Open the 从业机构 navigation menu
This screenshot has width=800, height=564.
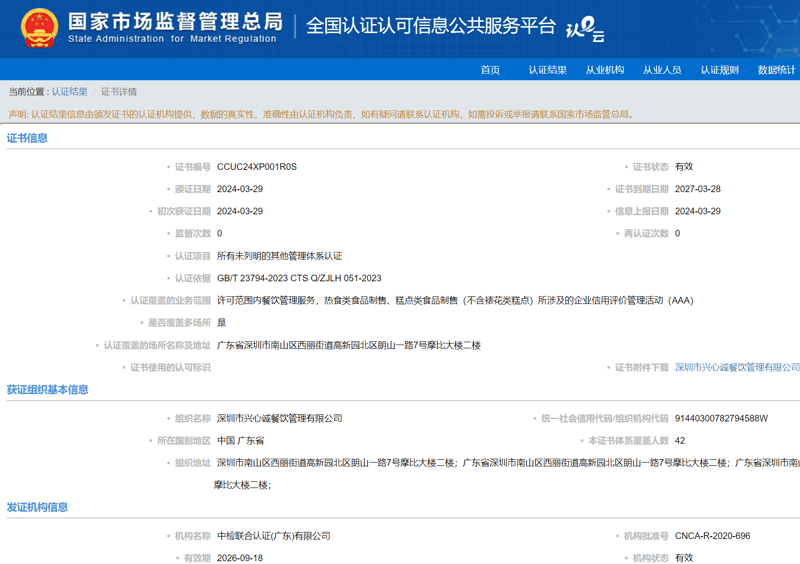click(604, 70)
